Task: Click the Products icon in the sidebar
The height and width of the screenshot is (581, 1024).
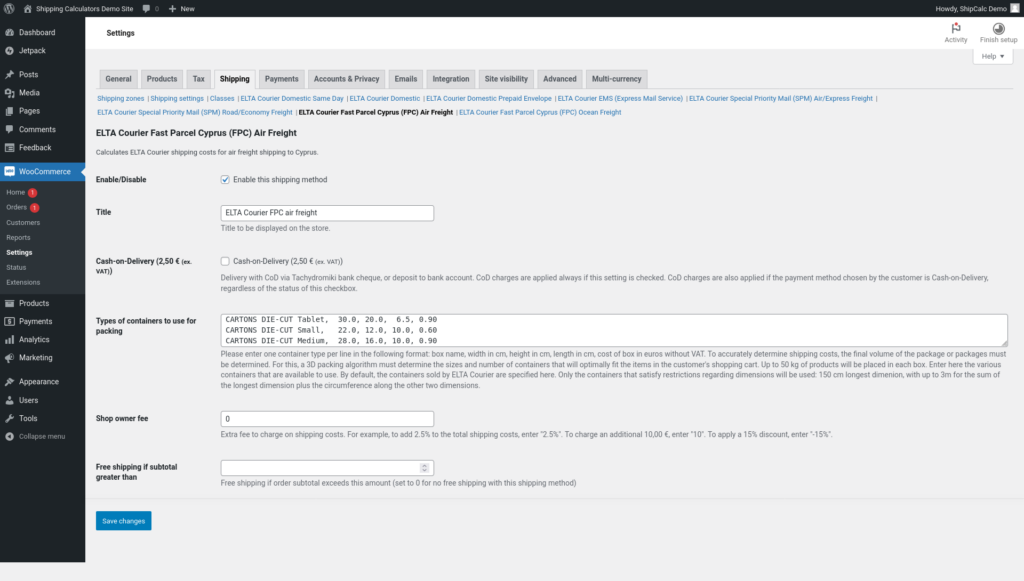Action: [10, 303]
